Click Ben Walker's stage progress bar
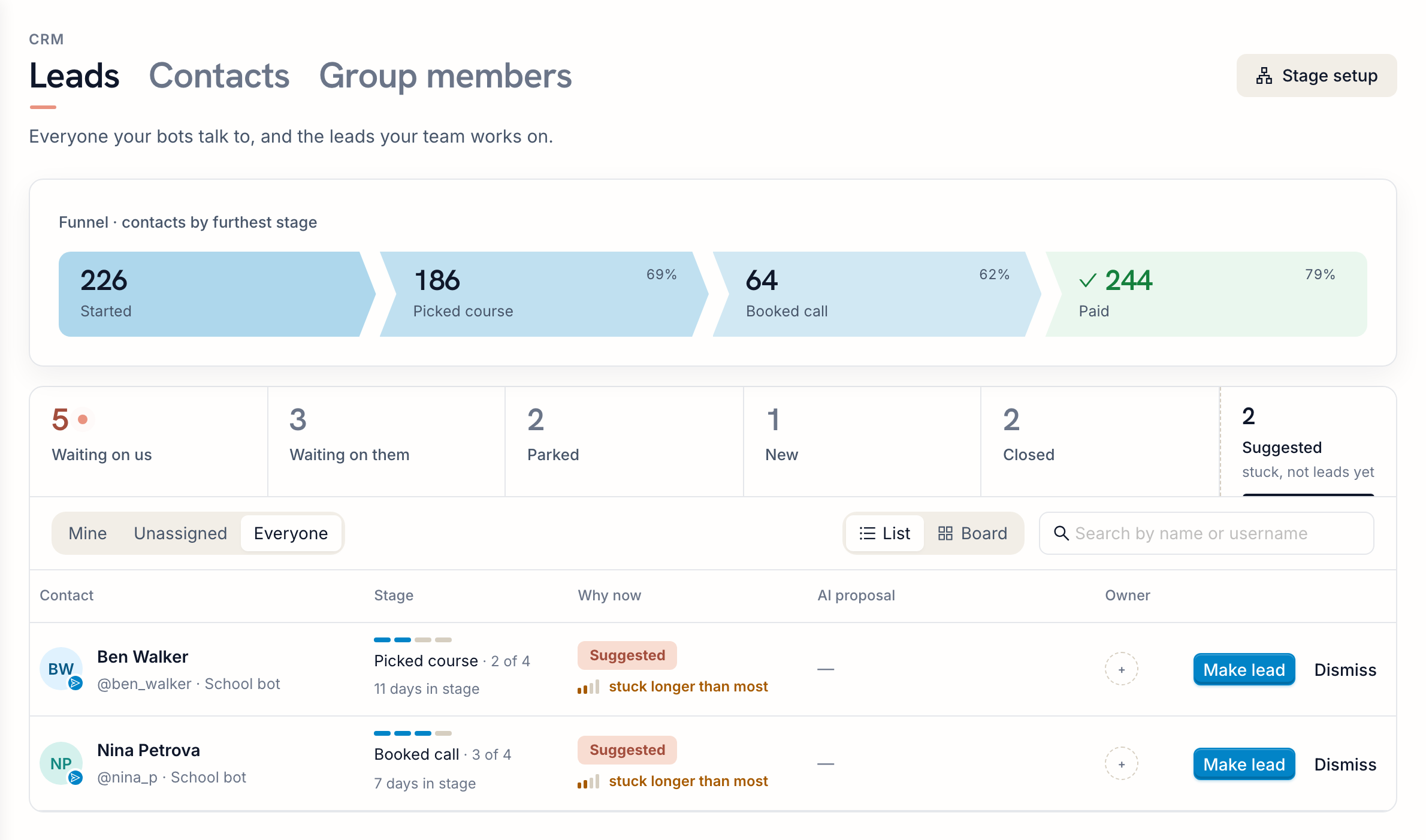 click(413, 640)
